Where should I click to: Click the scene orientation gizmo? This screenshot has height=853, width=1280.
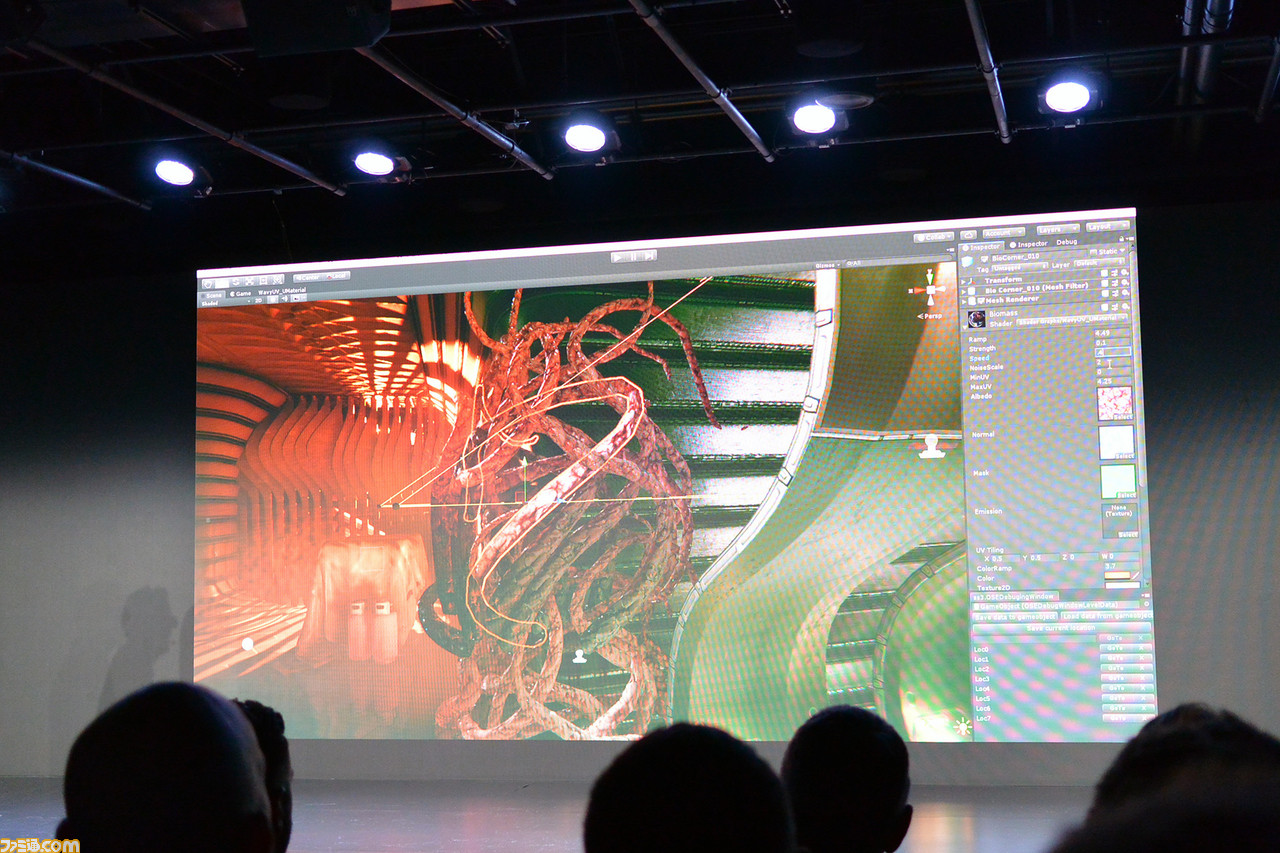click(931, 289)
